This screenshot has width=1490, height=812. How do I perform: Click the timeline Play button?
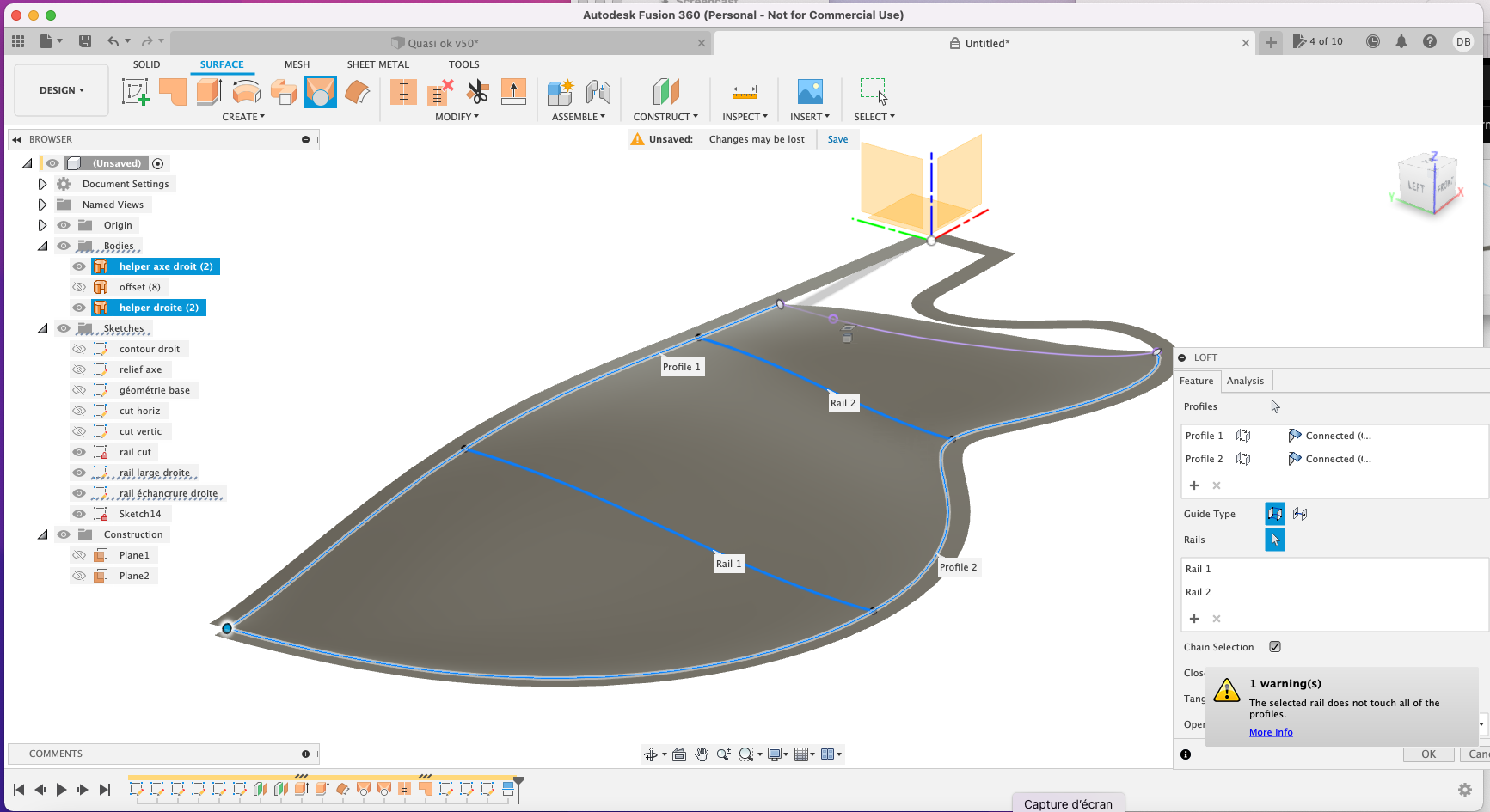coord(61,790)
